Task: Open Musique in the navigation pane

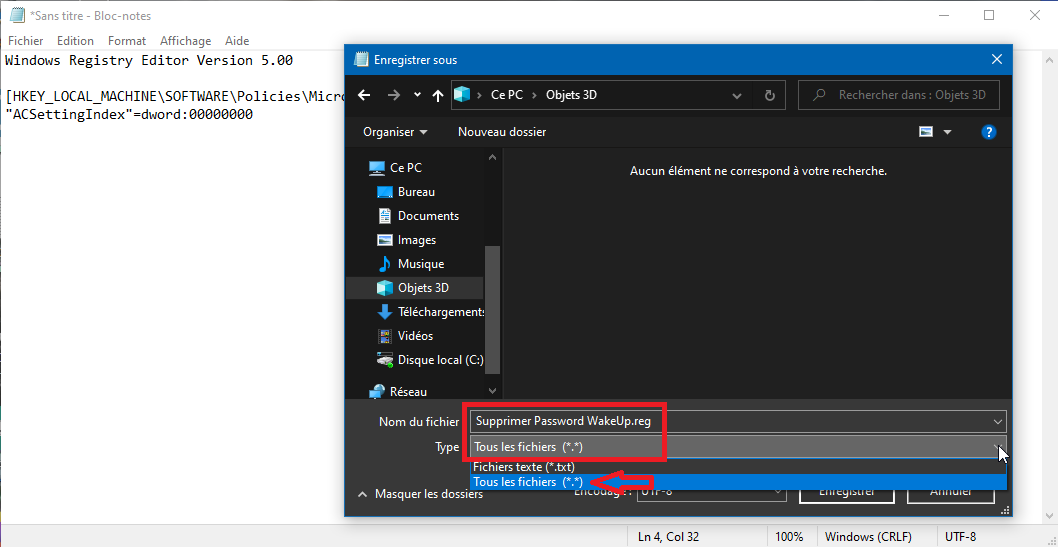Action: (x=421, y=264)
